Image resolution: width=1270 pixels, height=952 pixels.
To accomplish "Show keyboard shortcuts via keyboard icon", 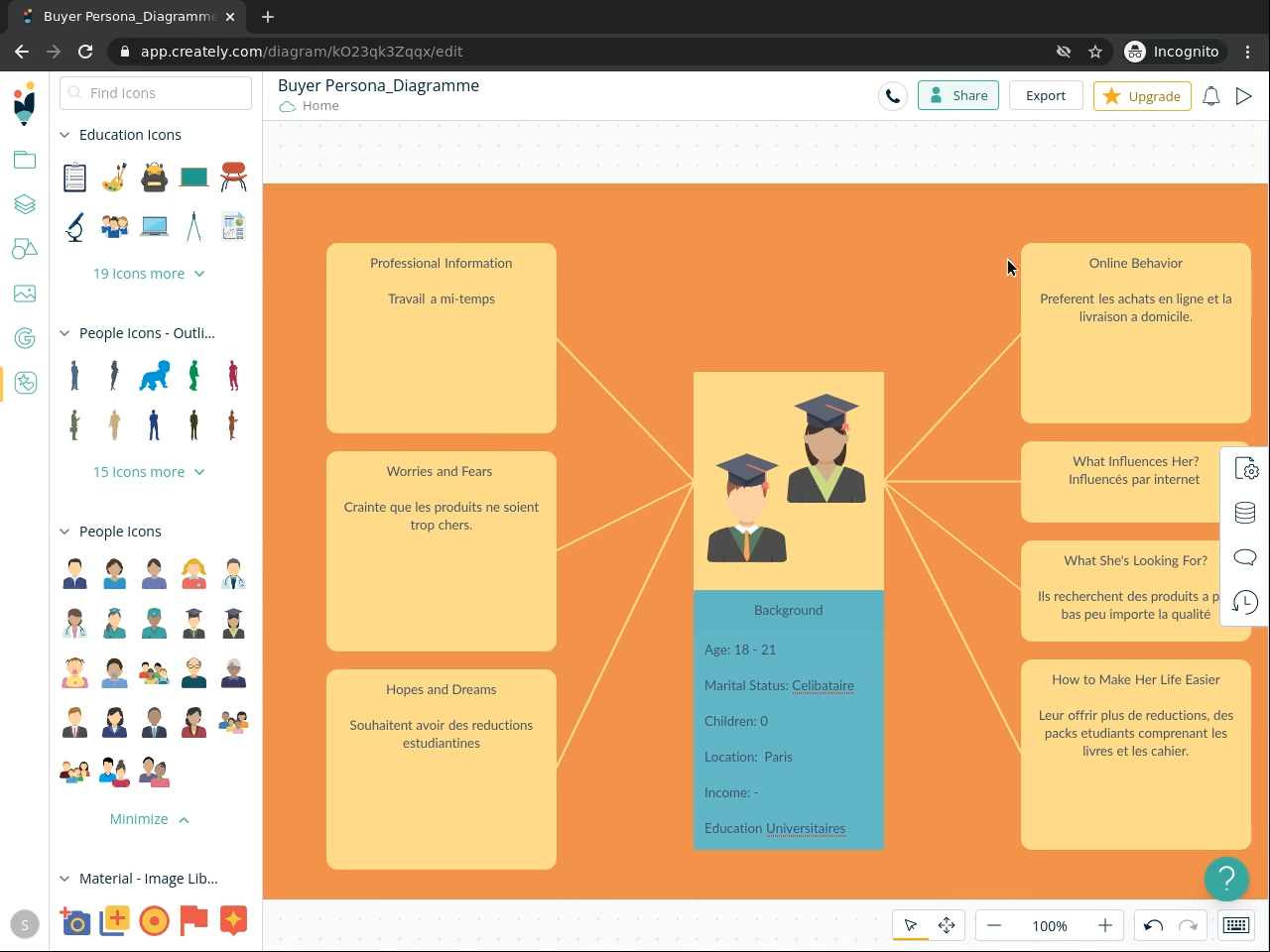I will (x=1236, y=925).
